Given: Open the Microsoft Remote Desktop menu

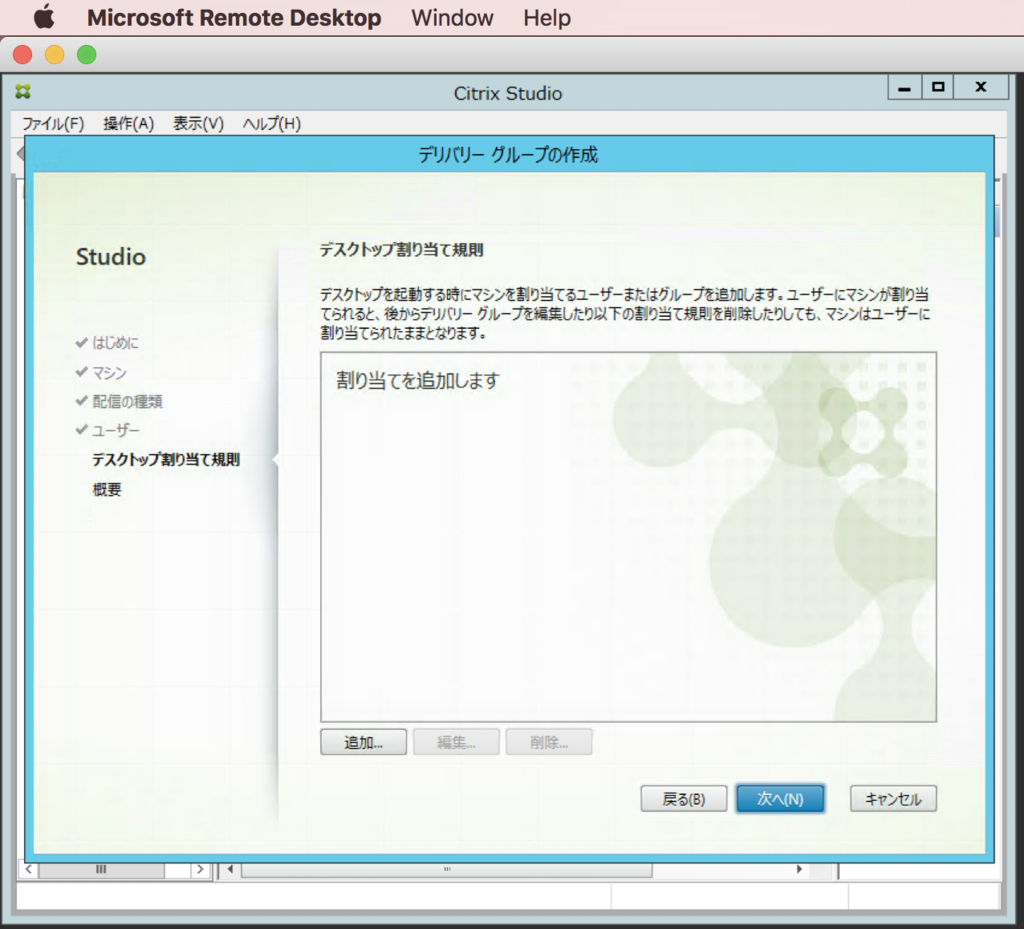Looking at the screenshot, I should pos(234,18).
